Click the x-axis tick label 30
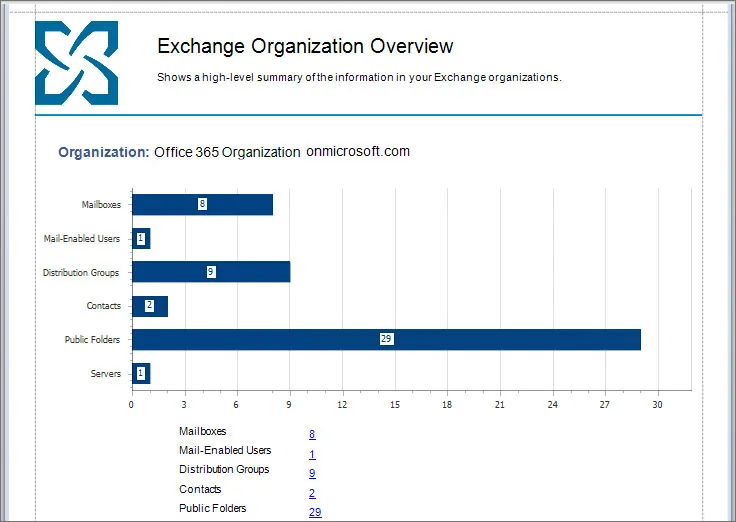 pyautogui.click(x=657, y=405)
